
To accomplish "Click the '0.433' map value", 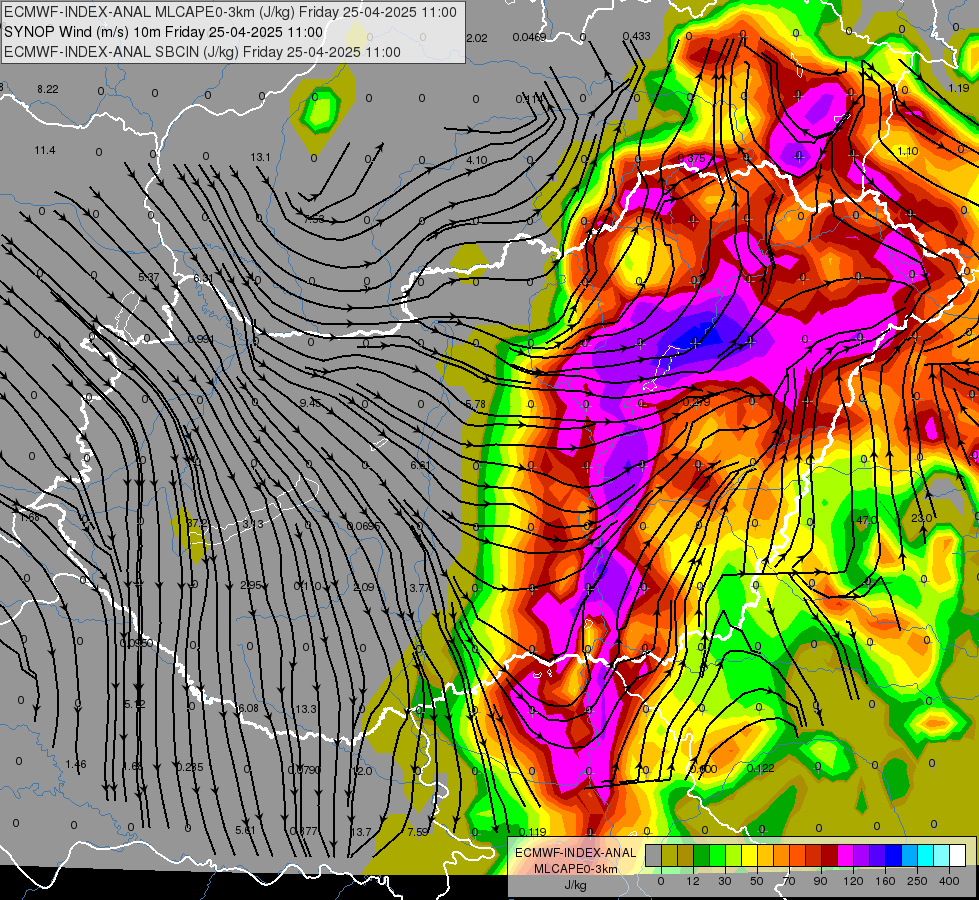I will (637, 36).
